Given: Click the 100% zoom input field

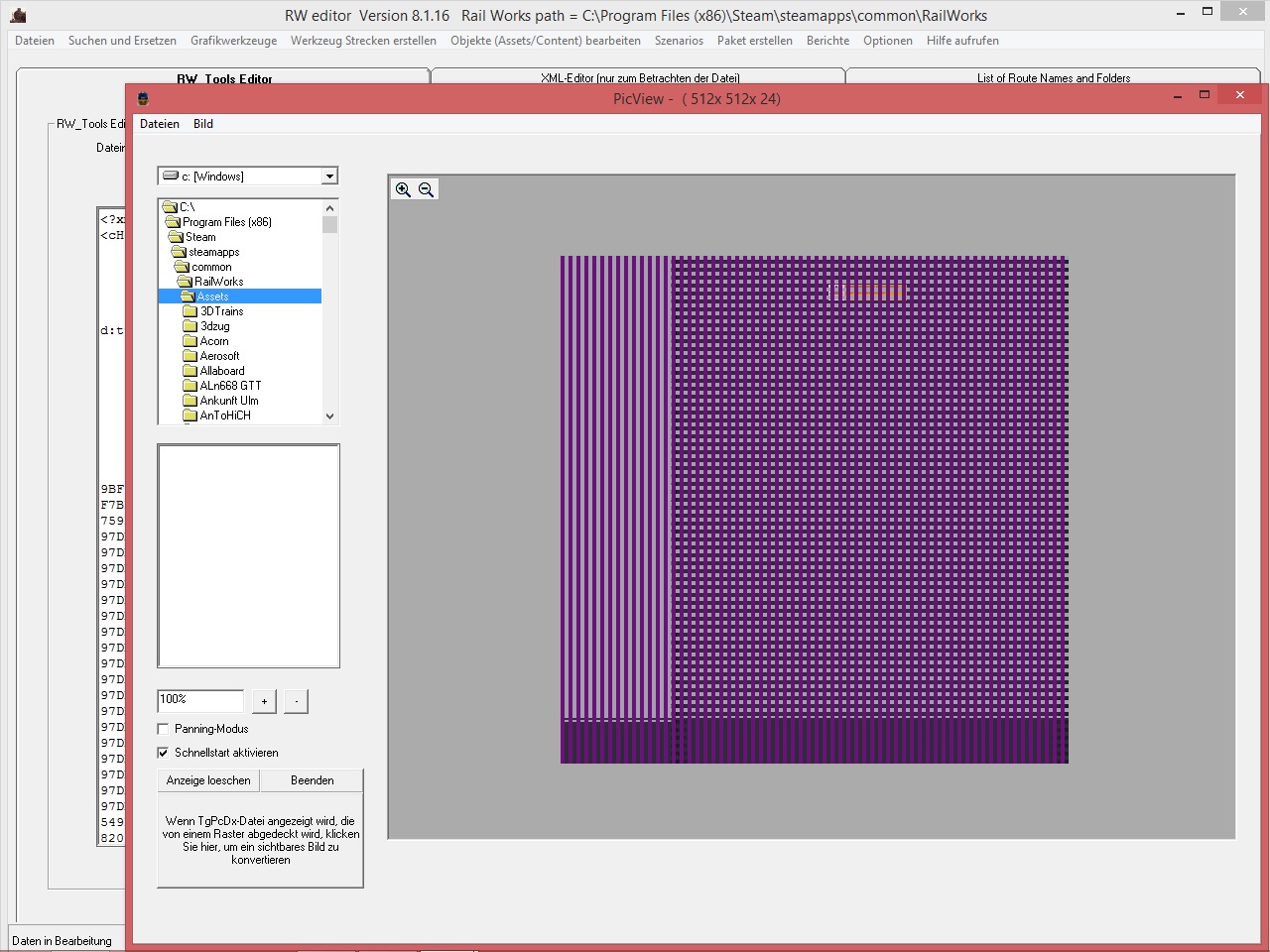Looking at the screenshot, I should coord(200,700).
